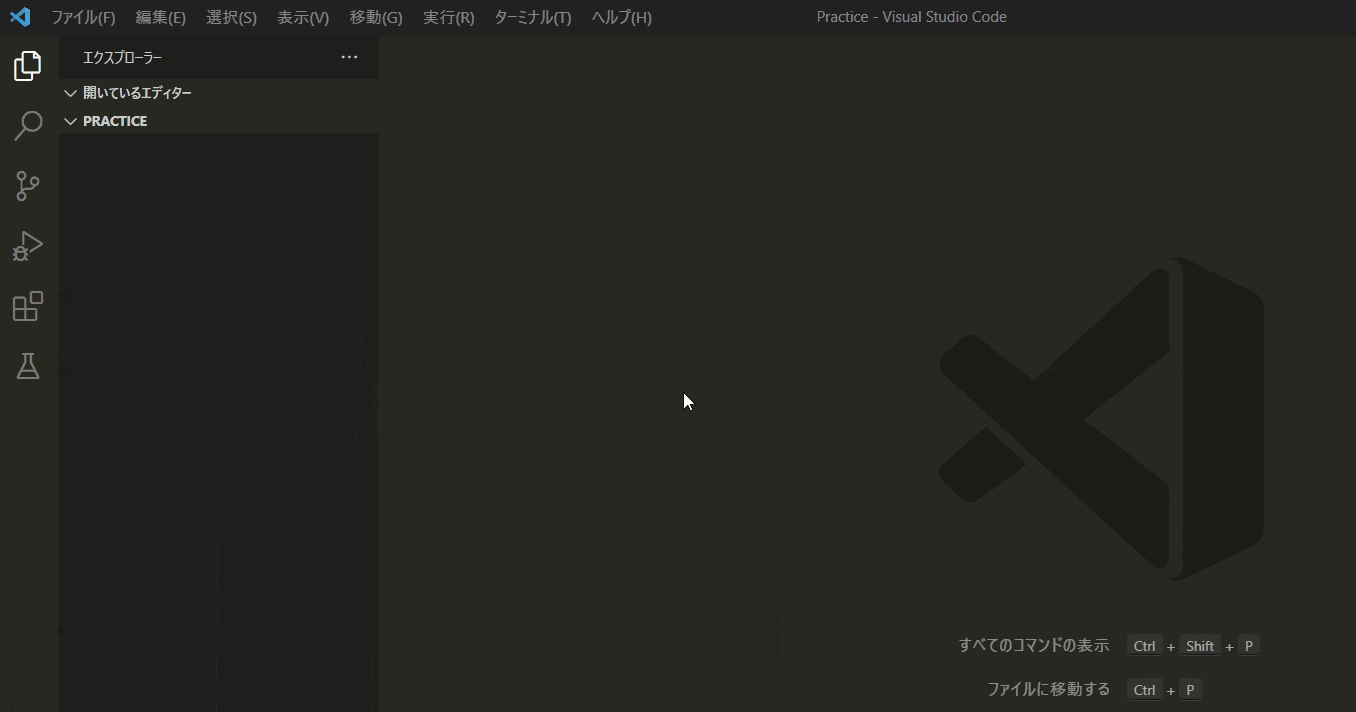Image resolution: width=1356 pixels, height=712 pixels.
Task: Select the Extensions icon
Action: [x=27, y=306]
